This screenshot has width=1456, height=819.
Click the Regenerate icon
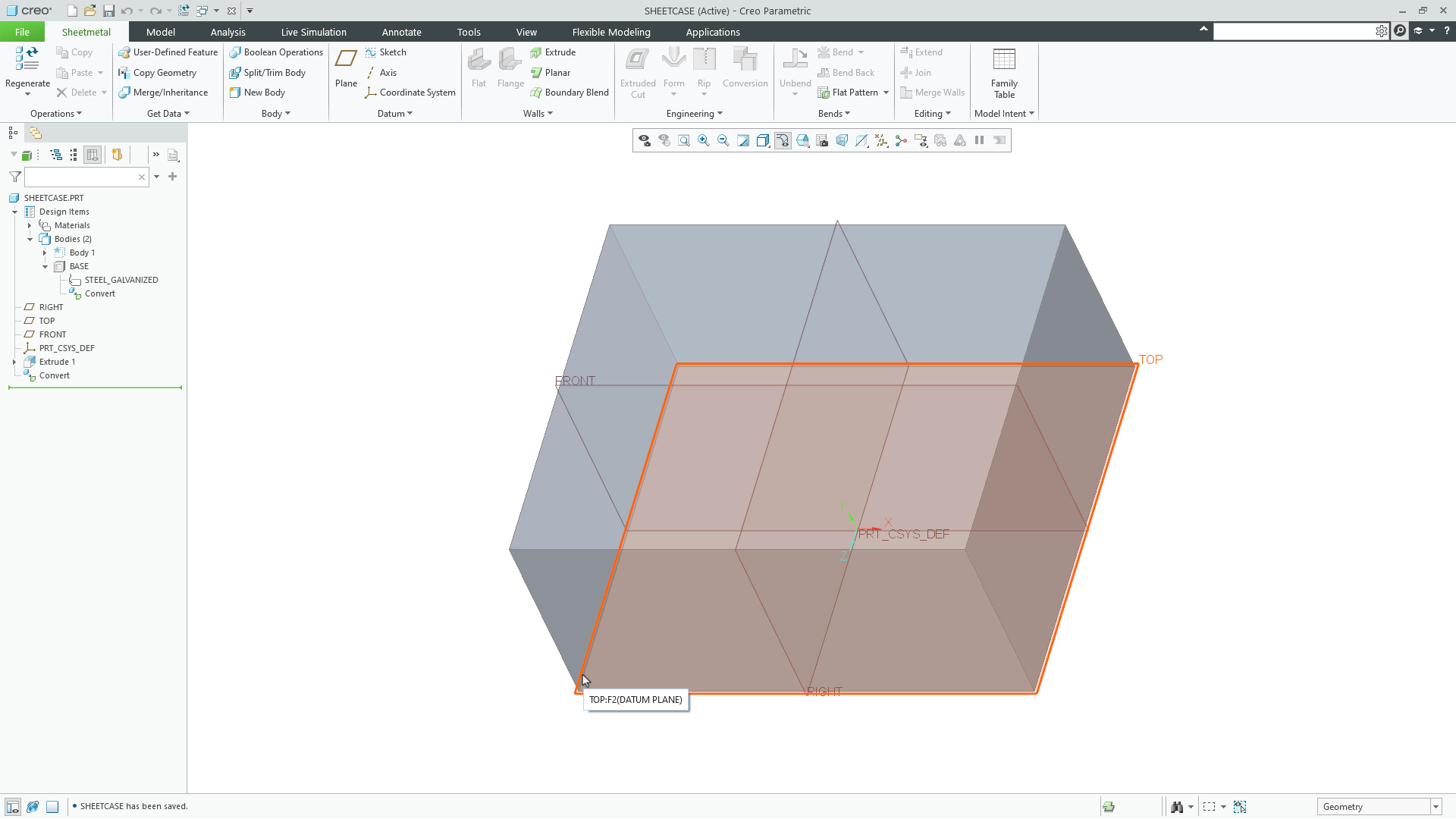27,59
